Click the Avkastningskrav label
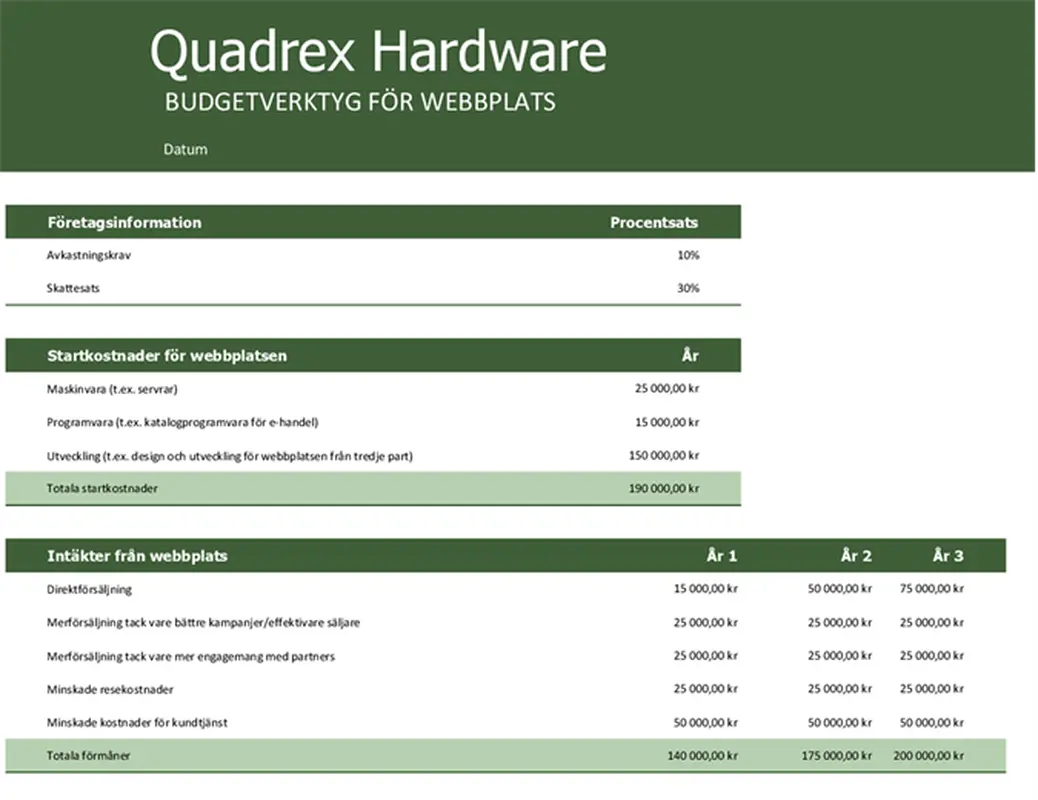Image resolution: width=1038 pixels, height=800 pixels. (x=89, y=255)
